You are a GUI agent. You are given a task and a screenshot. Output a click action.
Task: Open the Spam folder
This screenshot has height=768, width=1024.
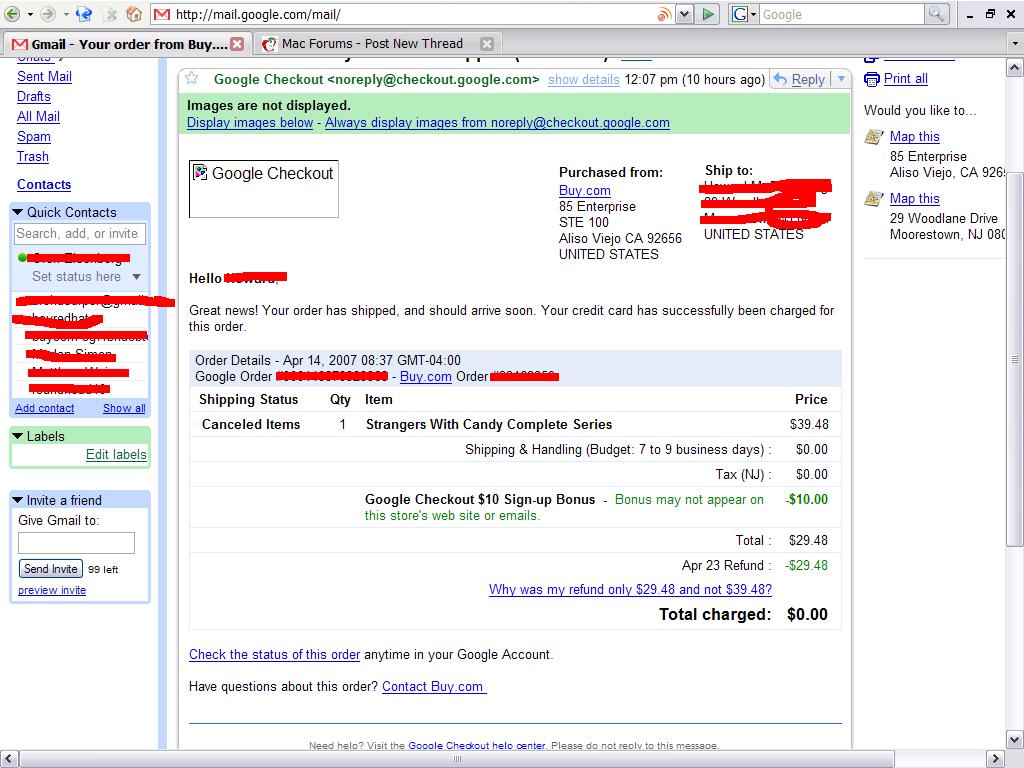tap(34, 136)
